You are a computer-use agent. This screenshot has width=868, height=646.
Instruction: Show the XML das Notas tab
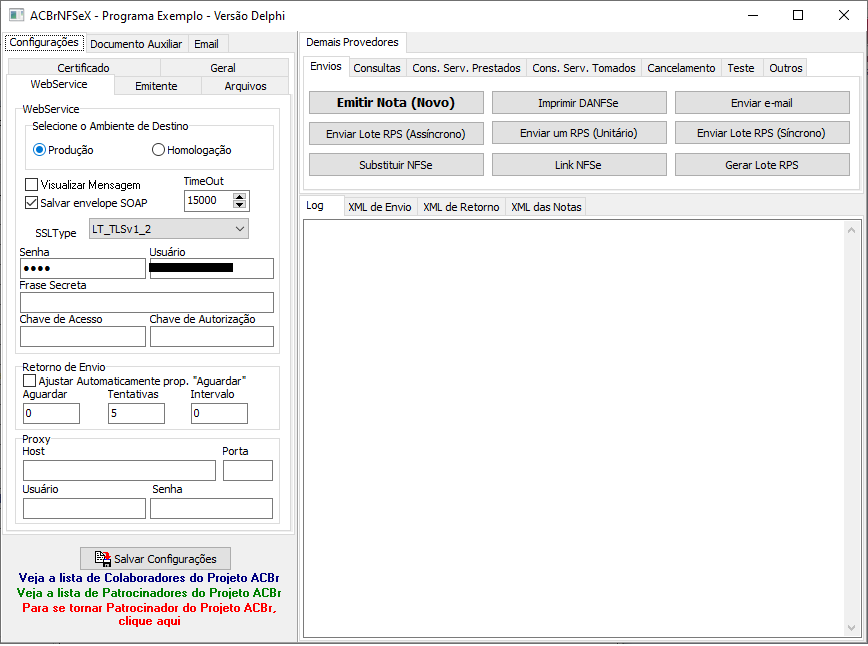coord(546,206)
